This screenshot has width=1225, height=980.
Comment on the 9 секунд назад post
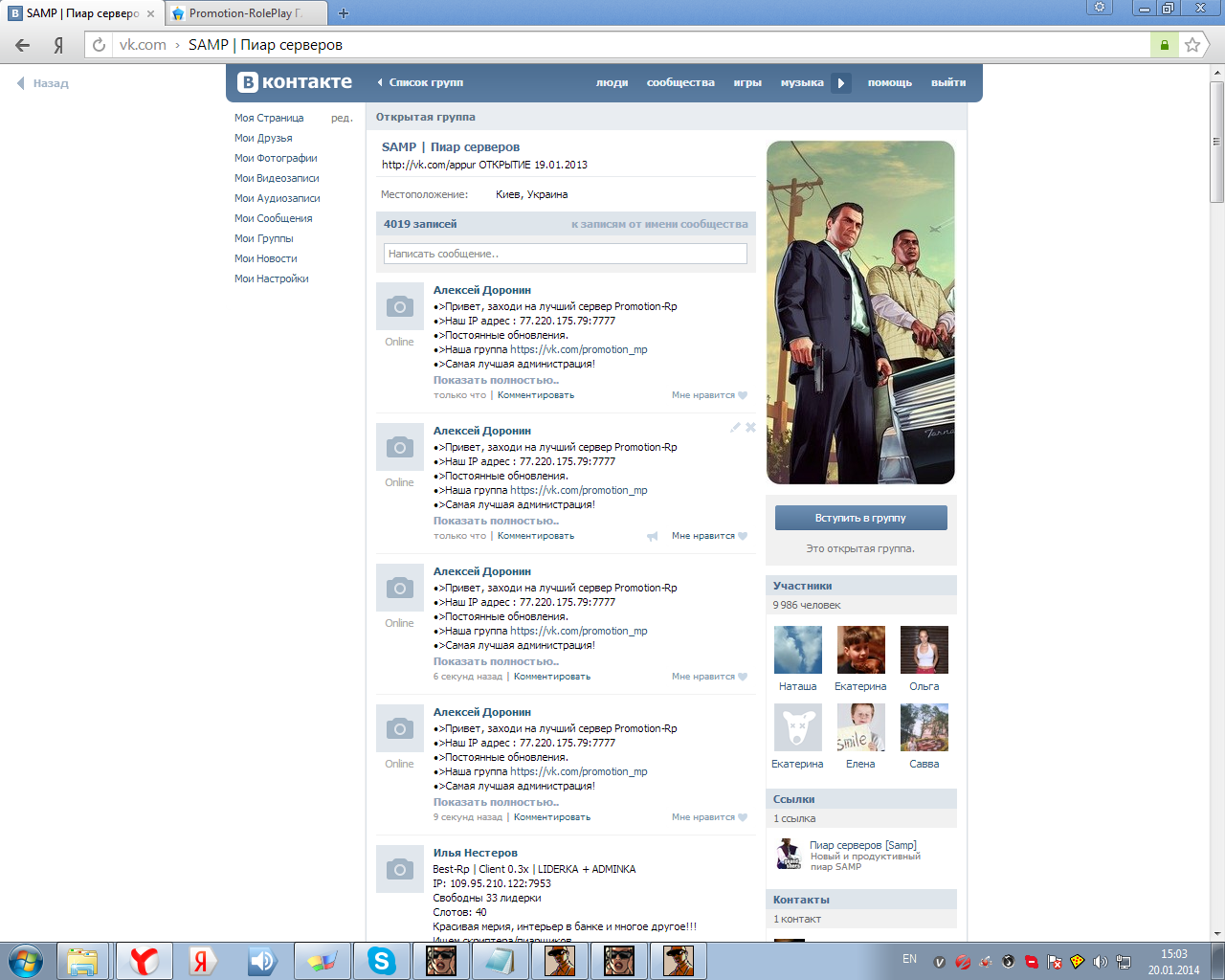pos(552,817)
